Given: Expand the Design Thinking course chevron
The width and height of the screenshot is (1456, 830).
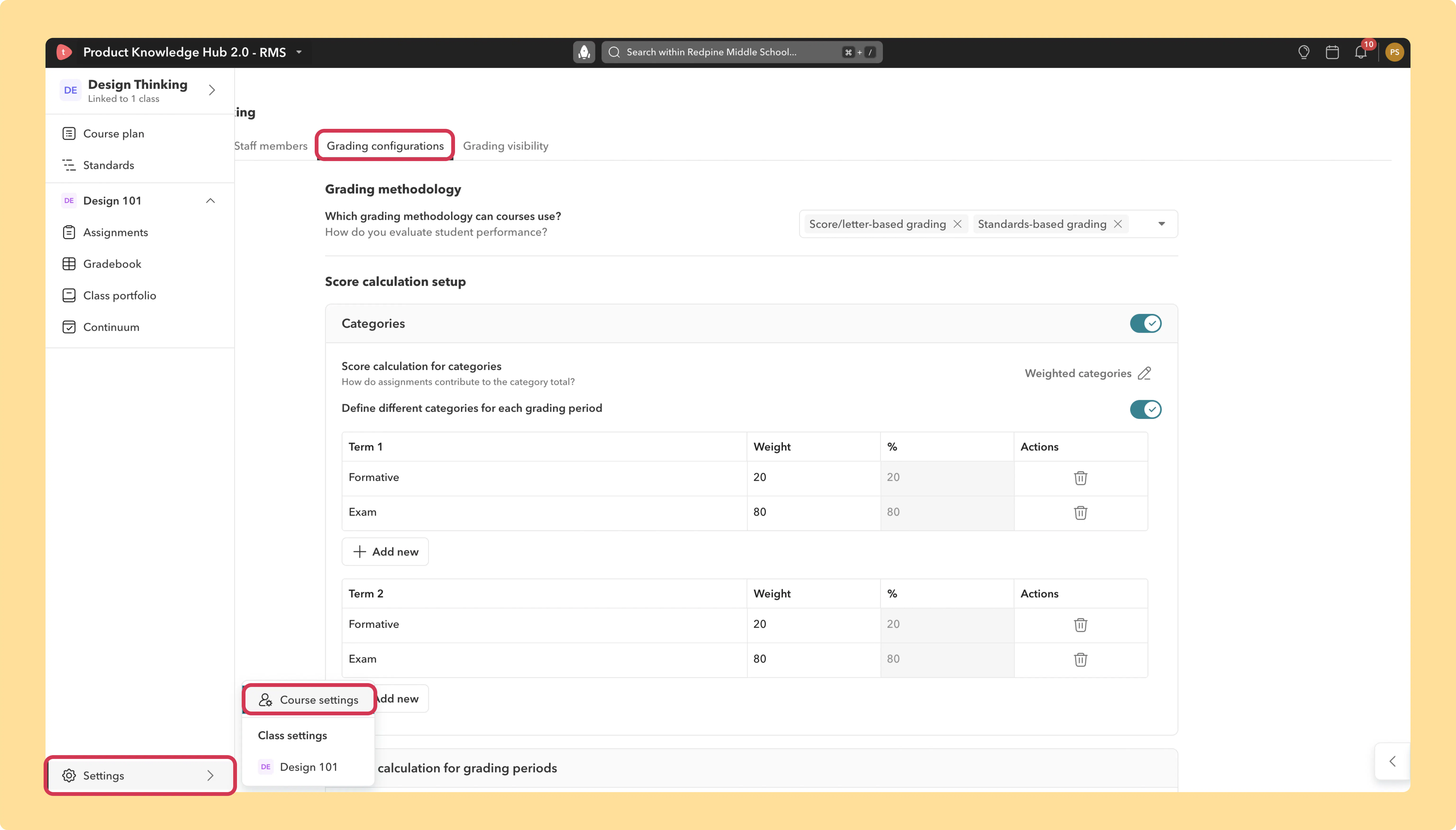Looking at the screenshot, I should click(x=212, y=90).
